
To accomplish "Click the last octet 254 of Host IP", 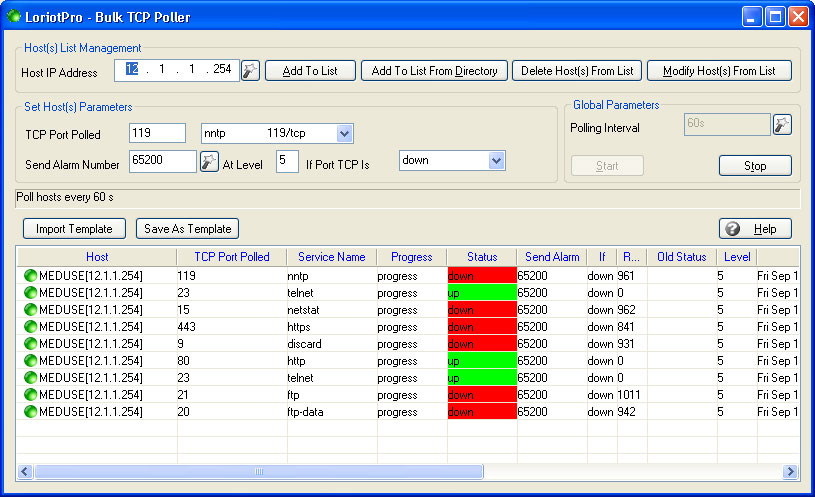I will click(x=222, y=69).
